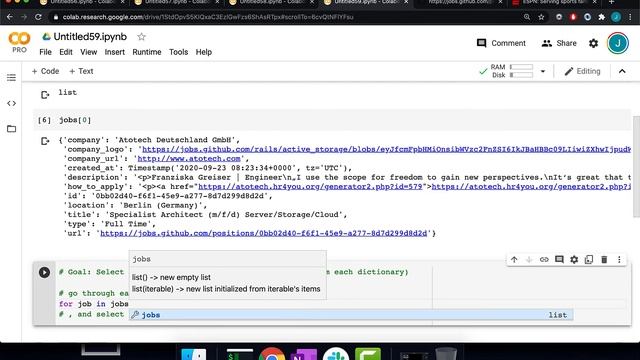Open the company_url atotech.com link
Viewport: 640px width, 360px height.
coord(189,159)
